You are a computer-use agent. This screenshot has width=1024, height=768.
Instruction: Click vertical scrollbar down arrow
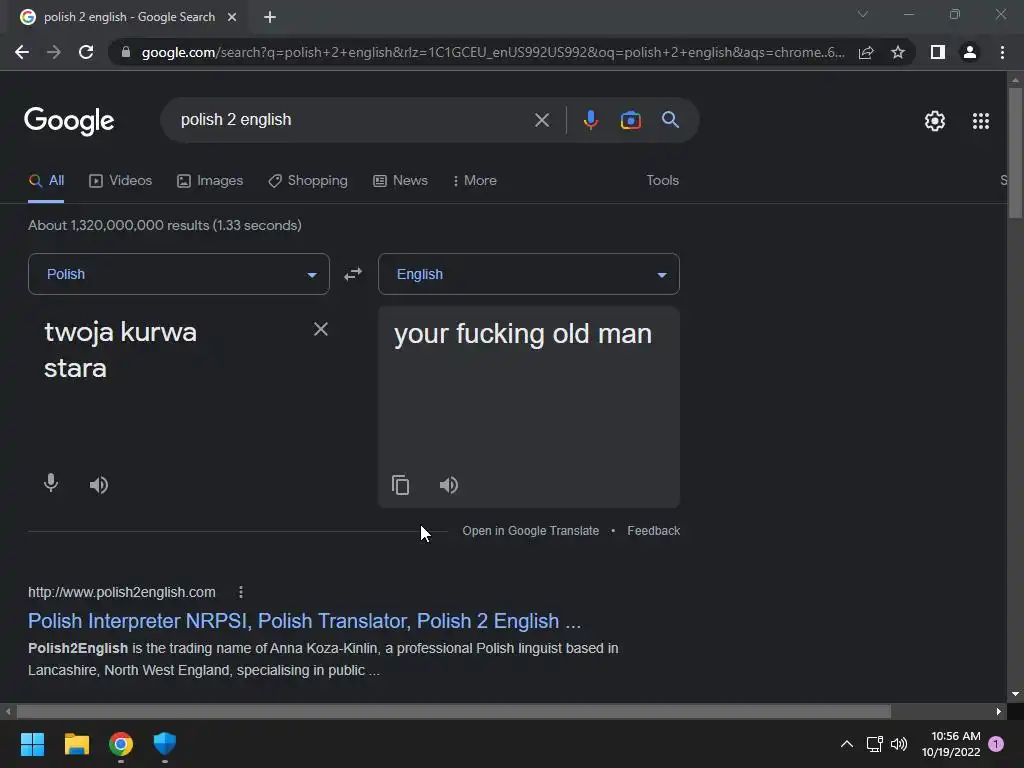pos(1015,695)
